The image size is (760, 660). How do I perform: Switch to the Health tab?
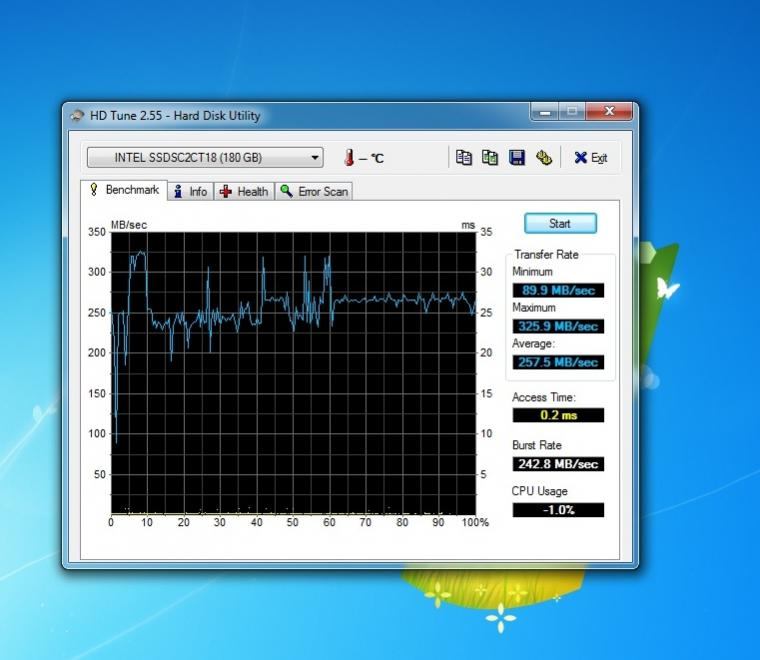pos(244,191)
